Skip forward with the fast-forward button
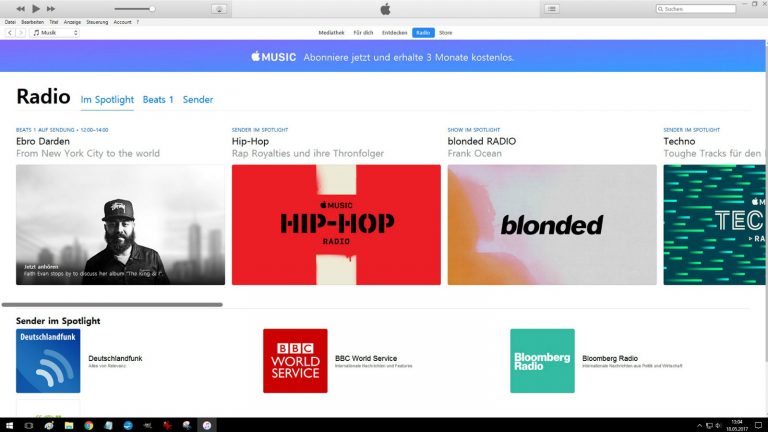 [x=51, y=9]
